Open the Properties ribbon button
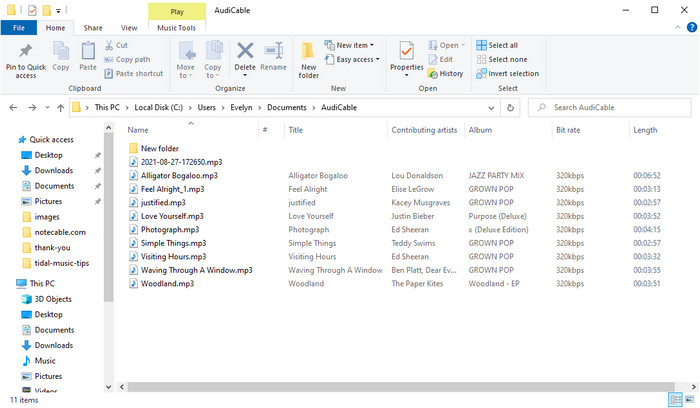Image resolution: width=700 pixels, height=408 pixels. [406, 58]
